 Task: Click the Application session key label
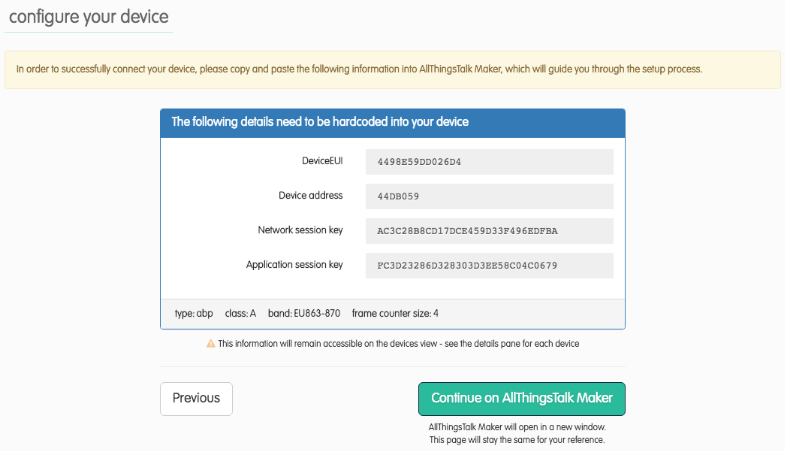click(294, 265)
